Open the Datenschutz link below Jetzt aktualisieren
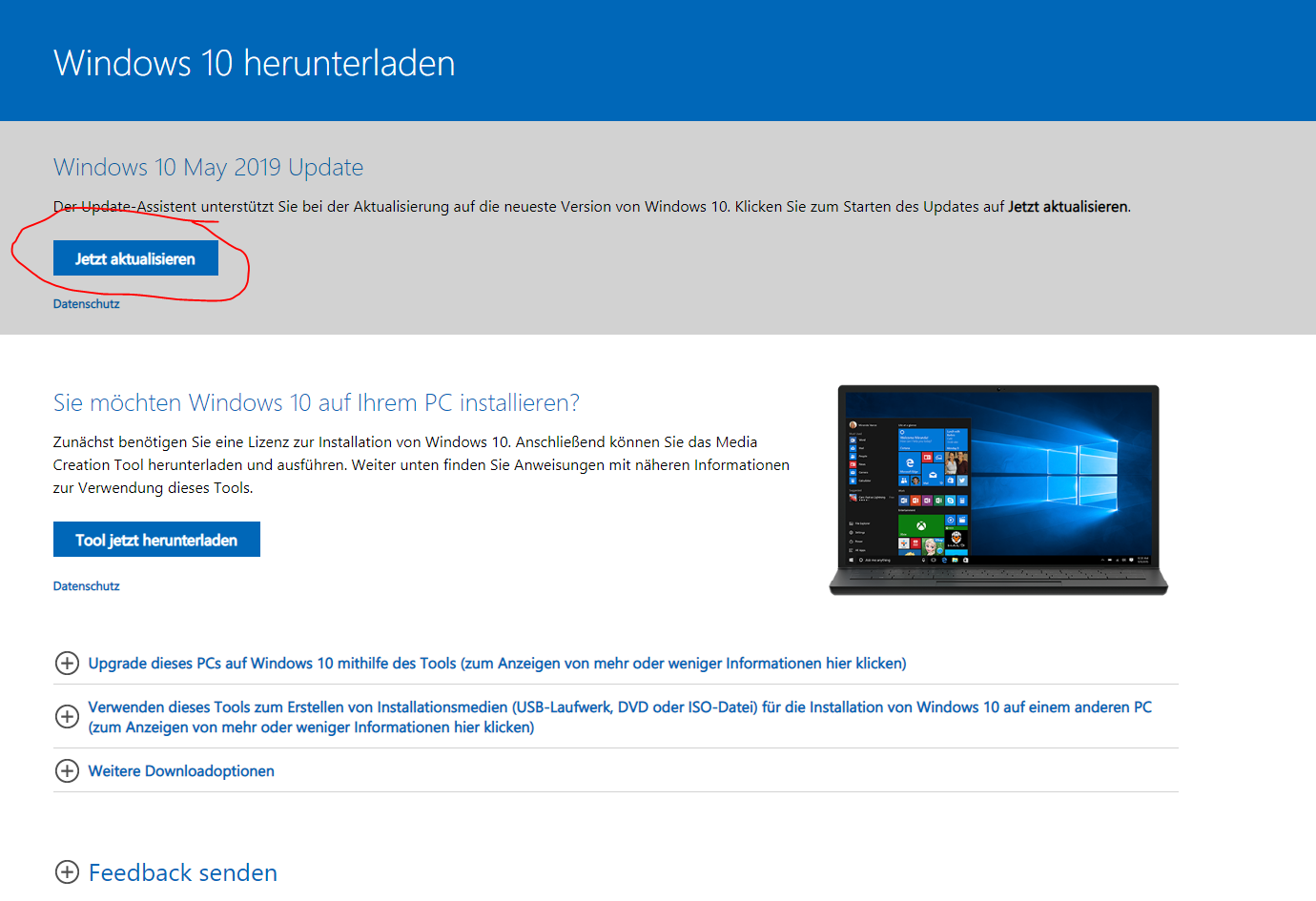This screenshot has height=901, width=1316. (87, 304)
